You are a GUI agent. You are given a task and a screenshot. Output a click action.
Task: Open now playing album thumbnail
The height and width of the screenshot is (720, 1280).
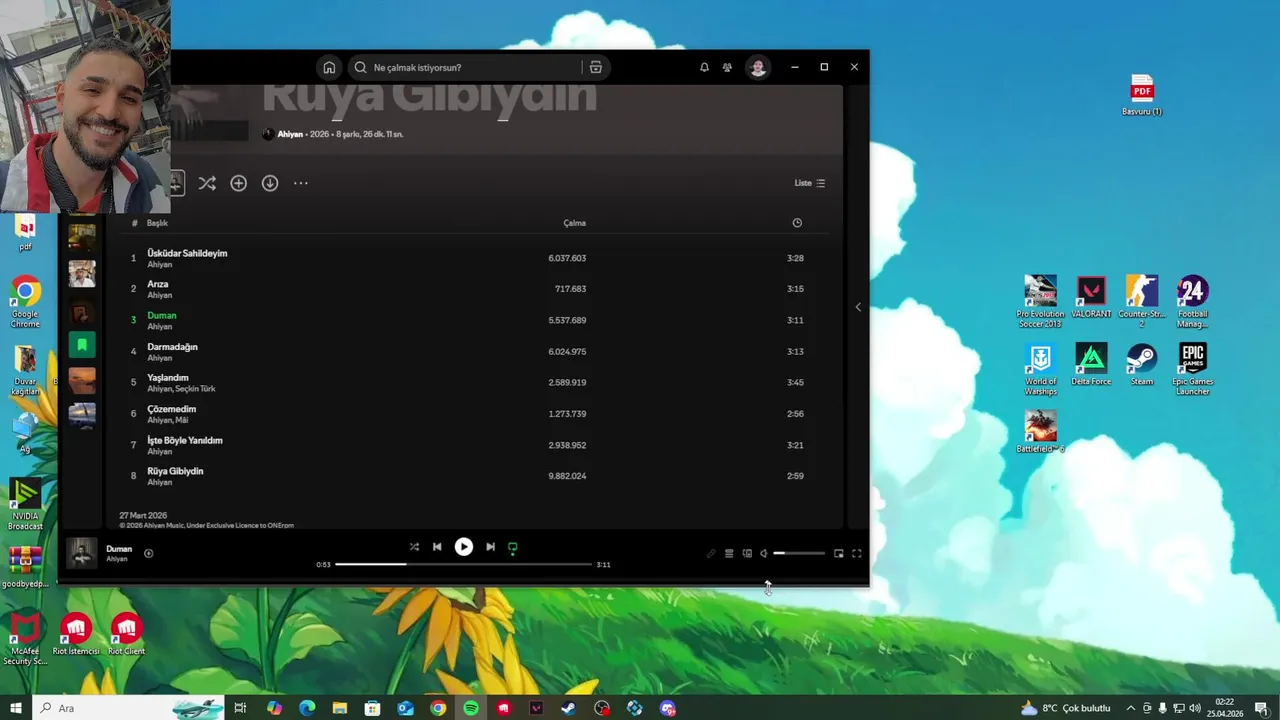tap(82, 553)
